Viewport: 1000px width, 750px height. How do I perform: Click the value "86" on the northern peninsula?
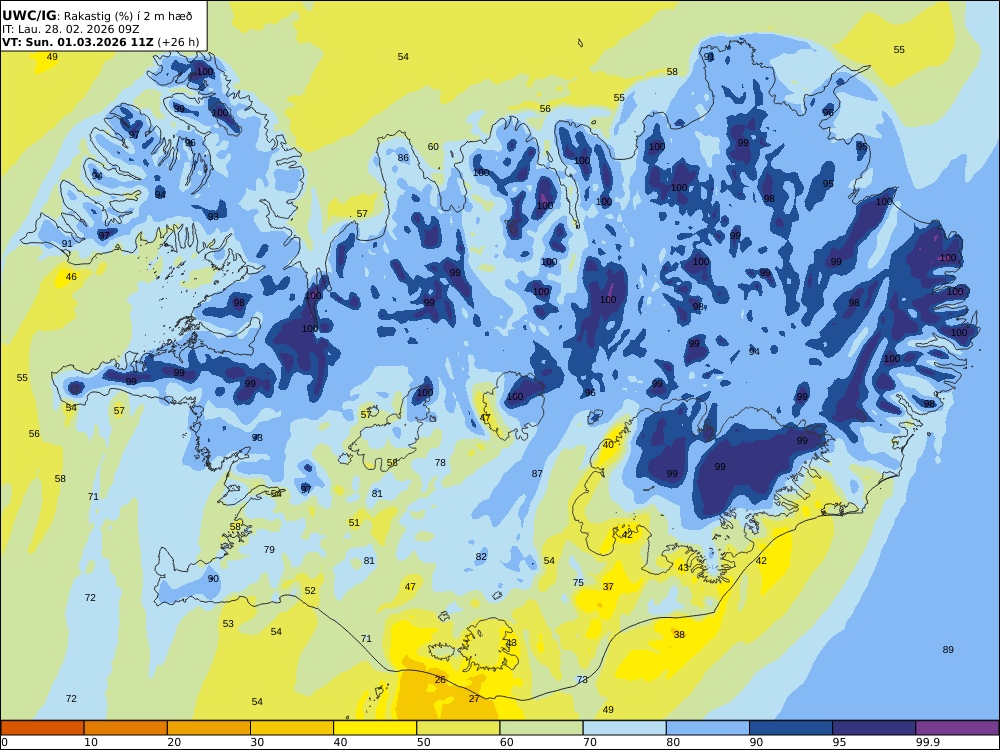(x=403, y=158)
